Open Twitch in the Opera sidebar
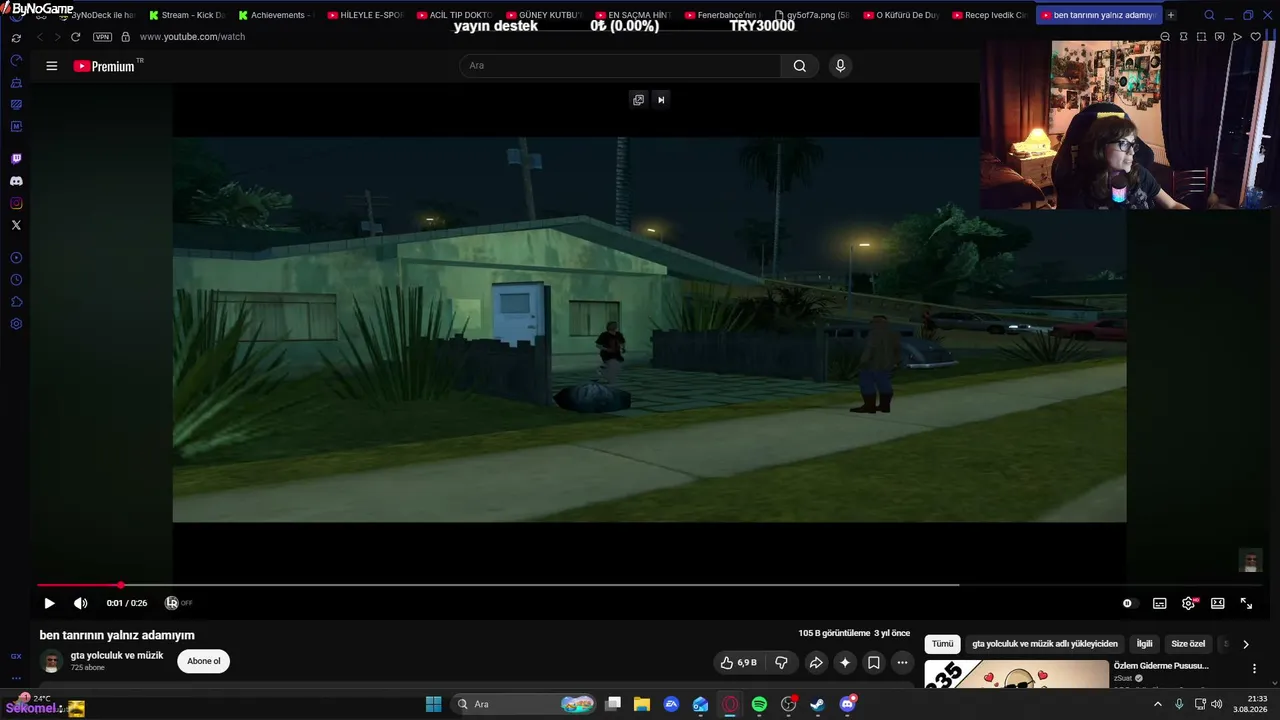This screenshot has width=1280, height=720. tap(16, 159)
